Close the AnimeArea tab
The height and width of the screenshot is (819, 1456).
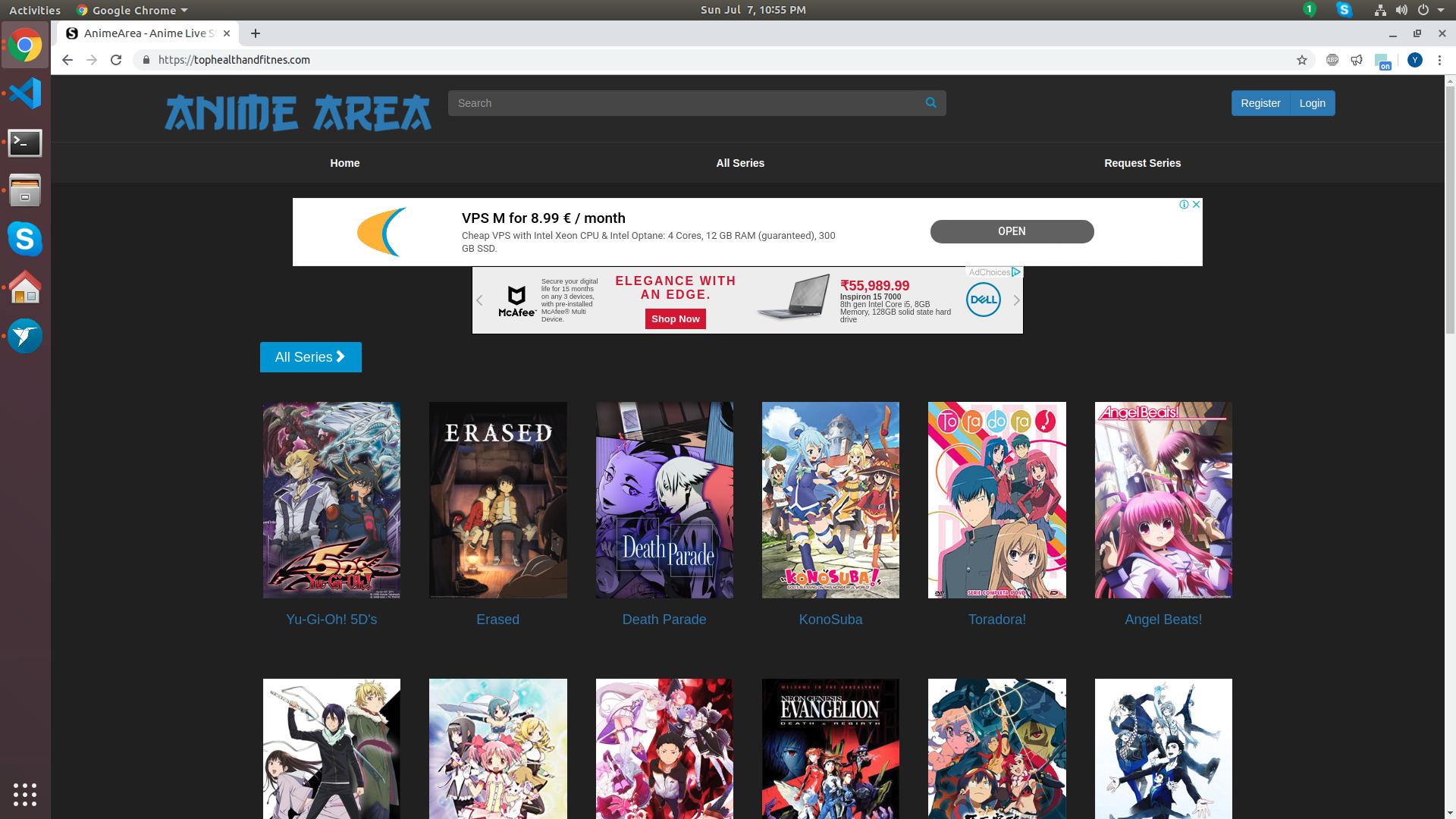pyautogui.click(x=227, y=33)
